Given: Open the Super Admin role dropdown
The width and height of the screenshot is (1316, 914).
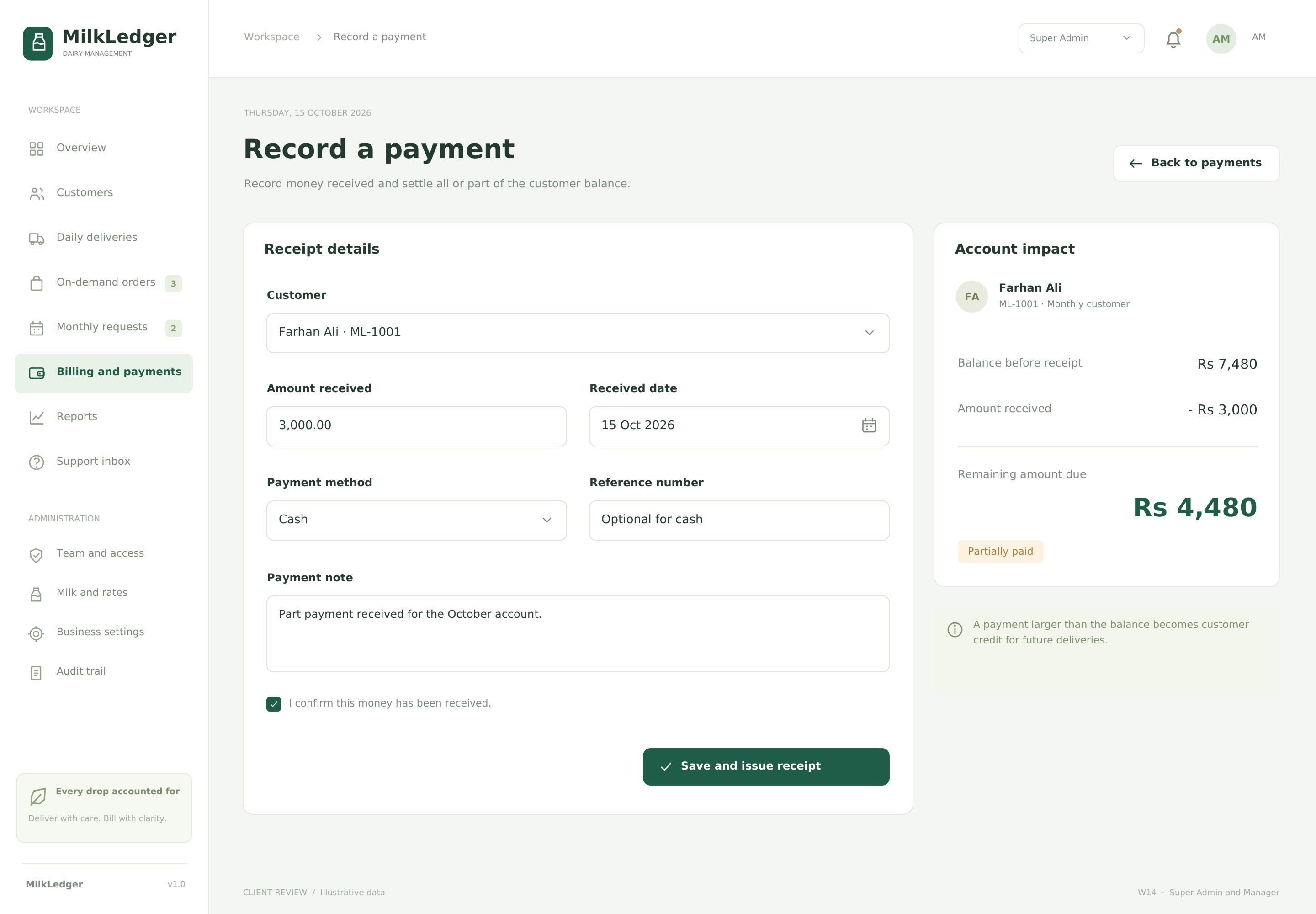Looking at the screenshot, I should click(x=1081, y=38).
